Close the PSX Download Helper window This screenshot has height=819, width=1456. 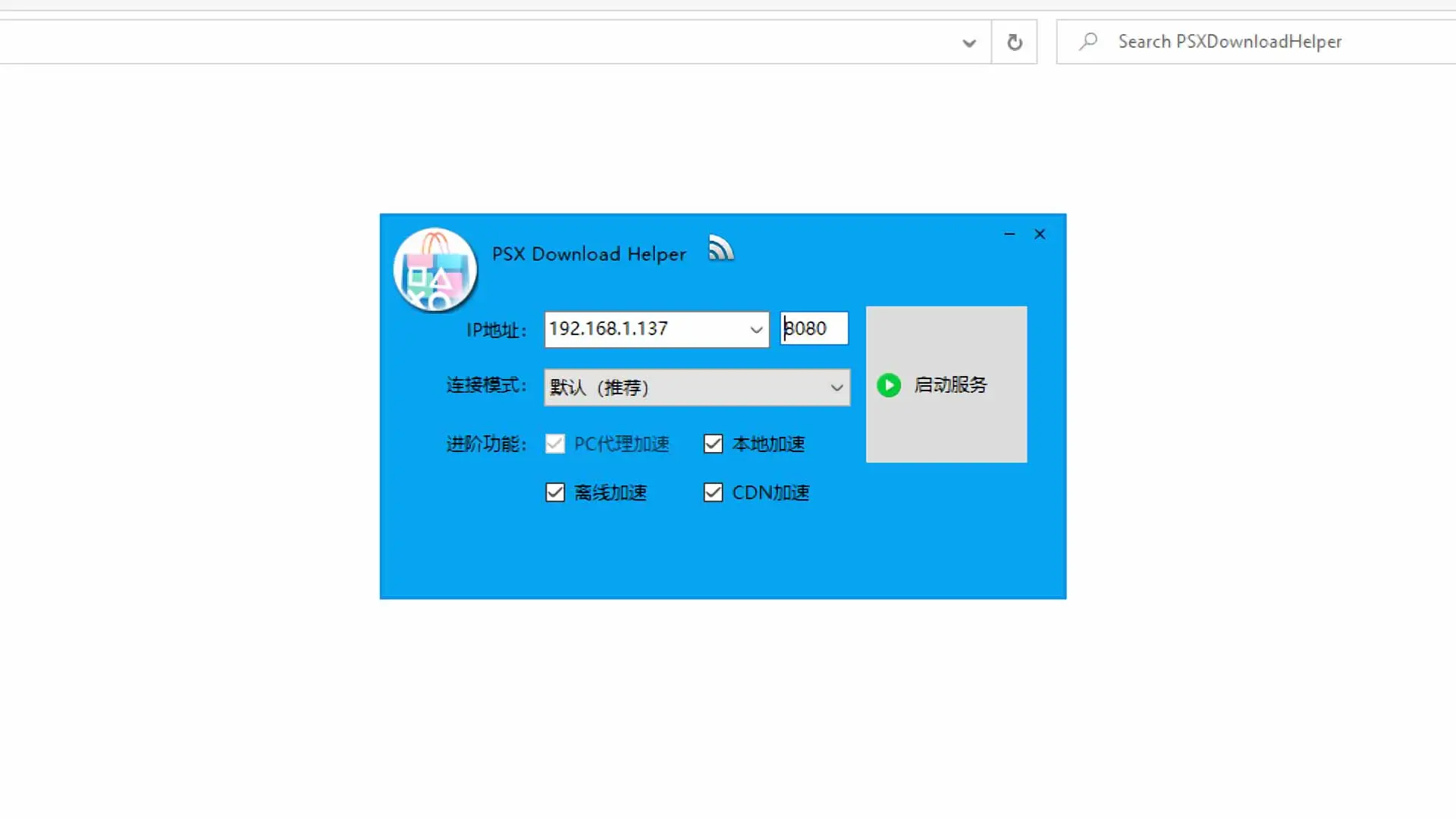tap(1040, 234)
